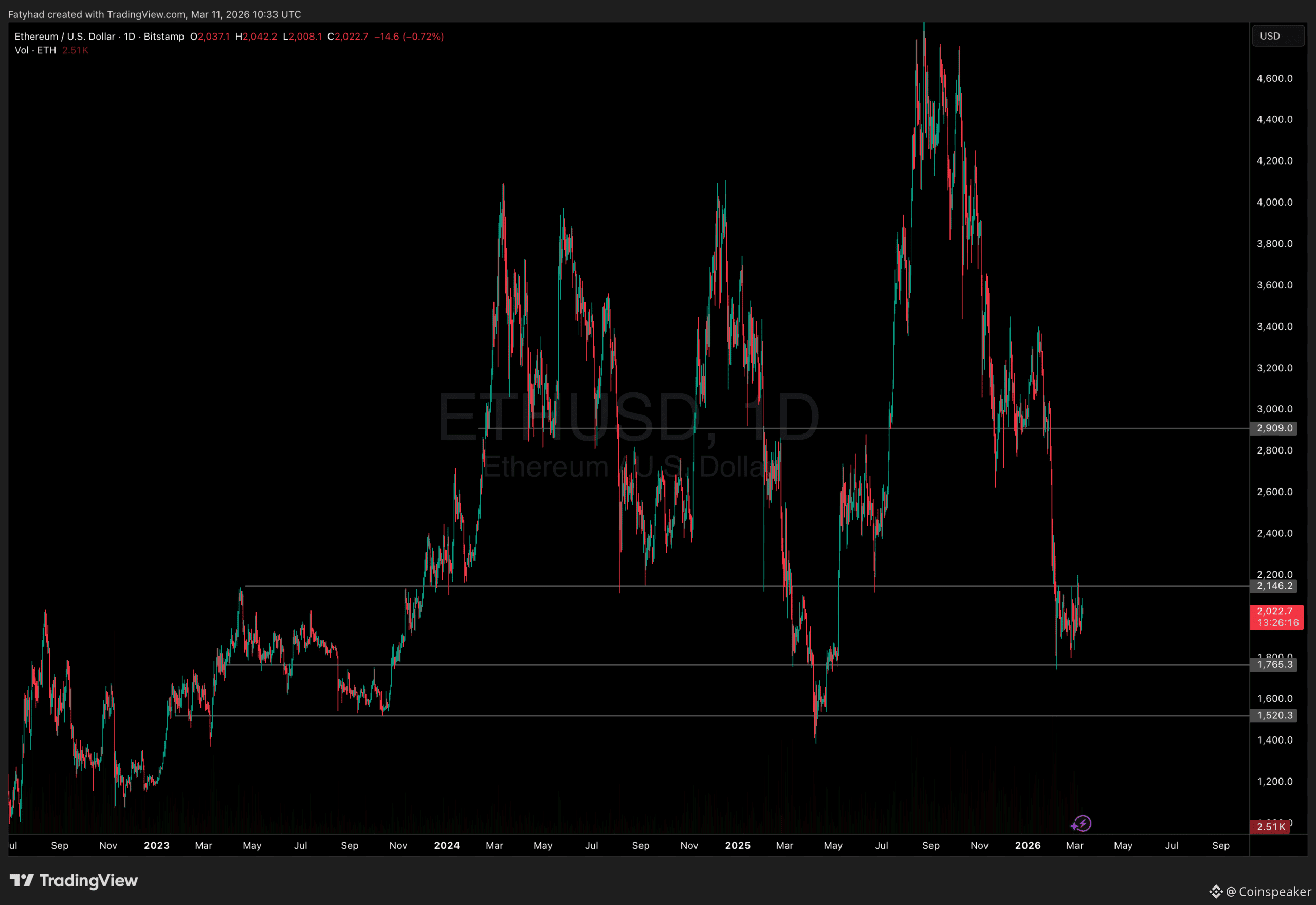Click the 4,000.0 level on price axis

[x=1274, y=203]
